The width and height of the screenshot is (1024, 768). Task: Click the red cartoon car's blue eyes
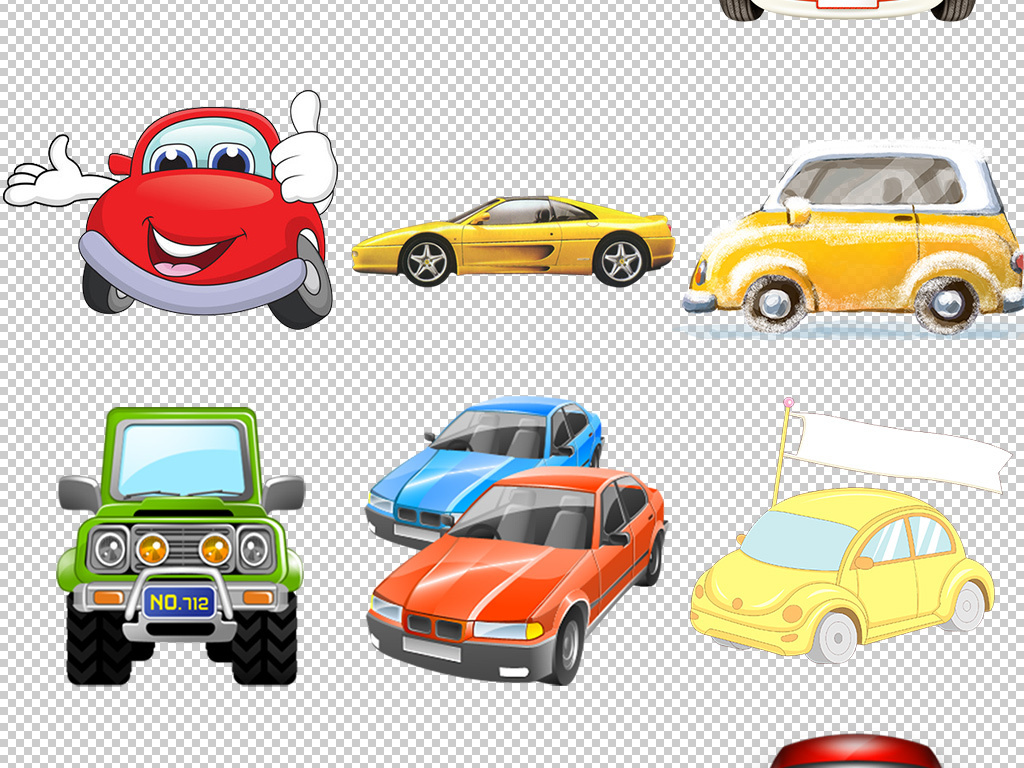(x=203, y=159)
